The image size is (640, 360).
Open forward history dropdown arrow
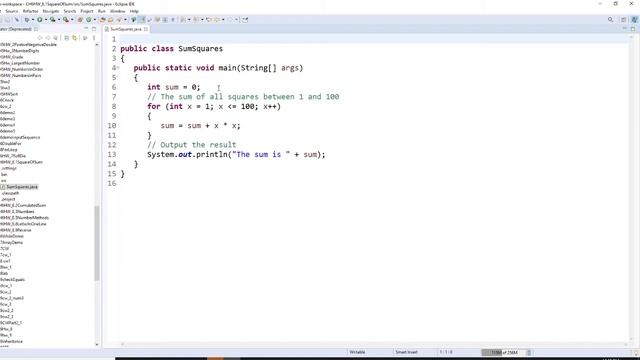point(236,20)
